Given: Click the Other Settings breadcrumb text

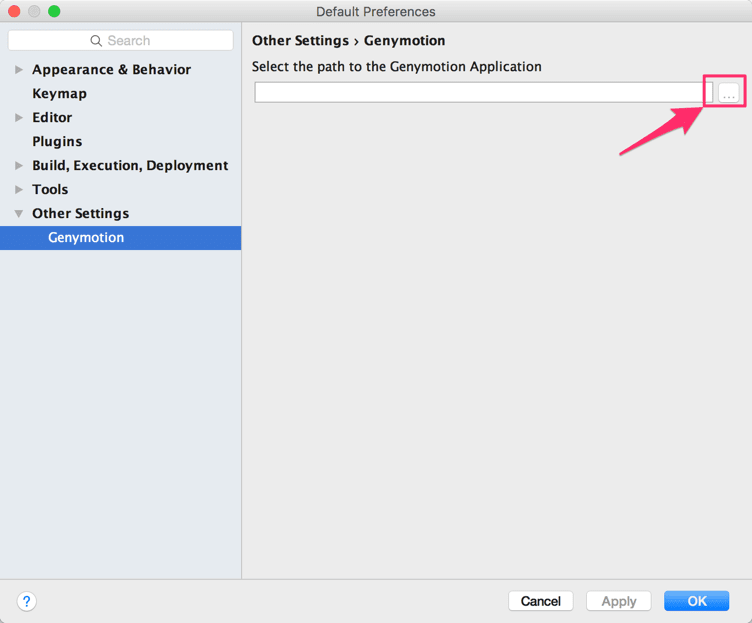Looking at the screenshot, I should 300,41.
